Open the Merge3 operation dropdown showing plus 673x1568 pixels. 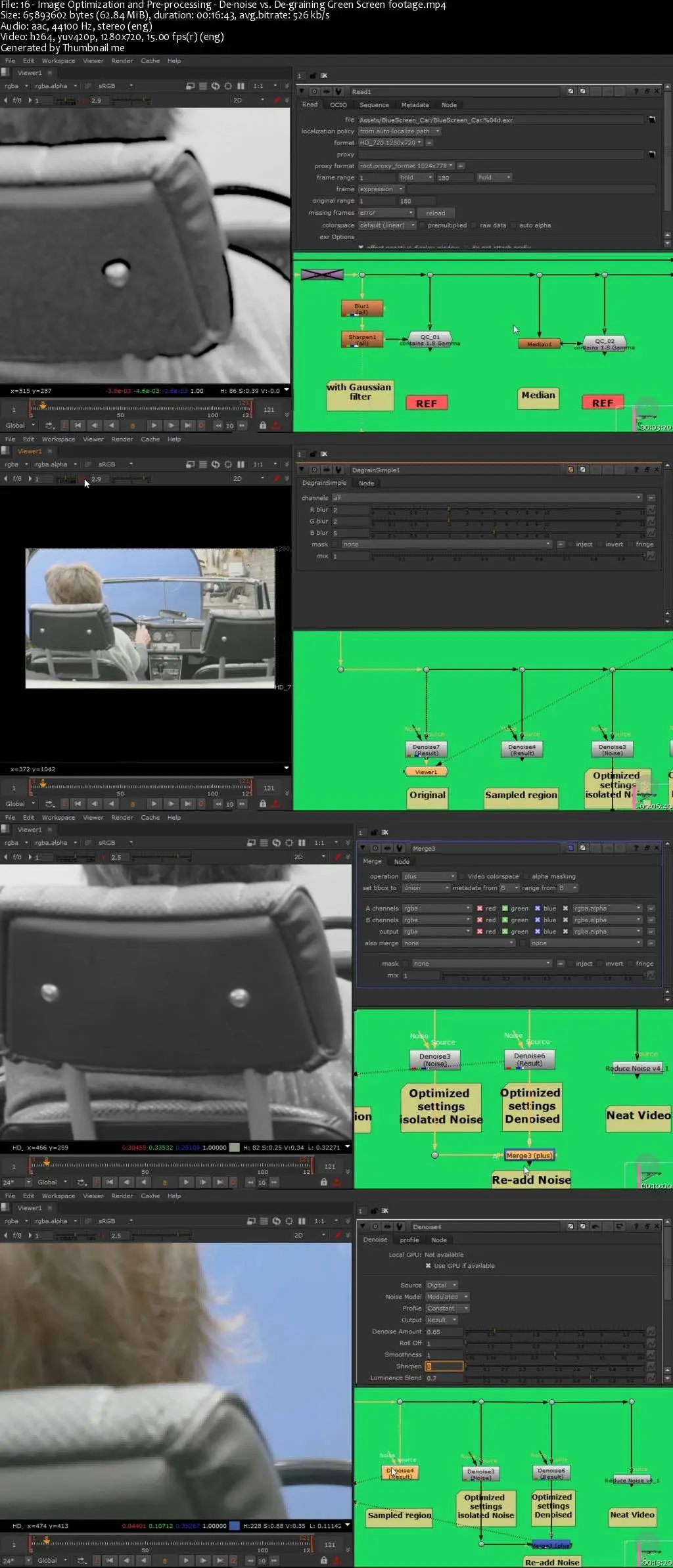(429, 876)
